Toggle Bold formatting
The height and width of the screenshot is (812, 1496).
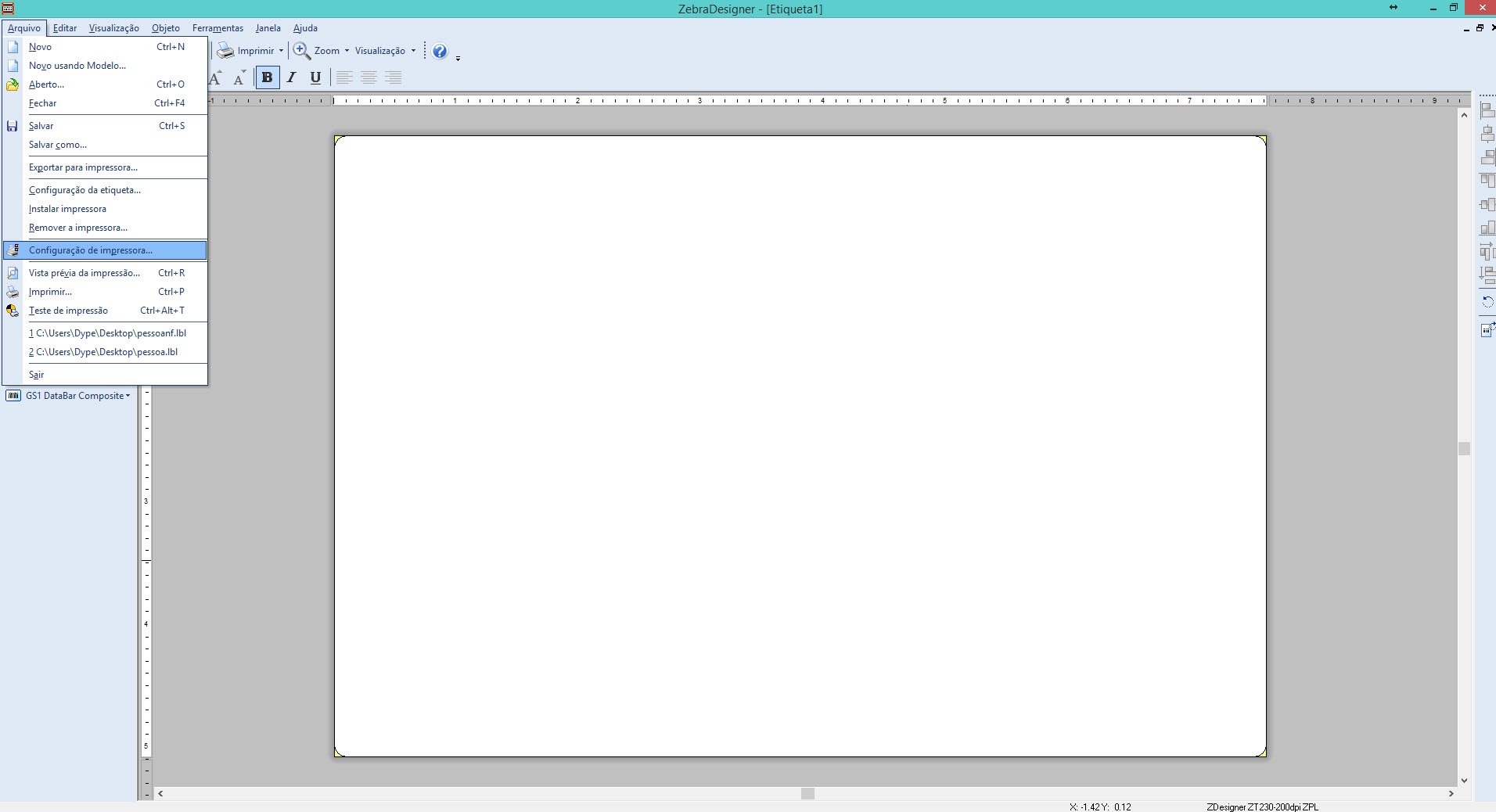tap(268, 77)
